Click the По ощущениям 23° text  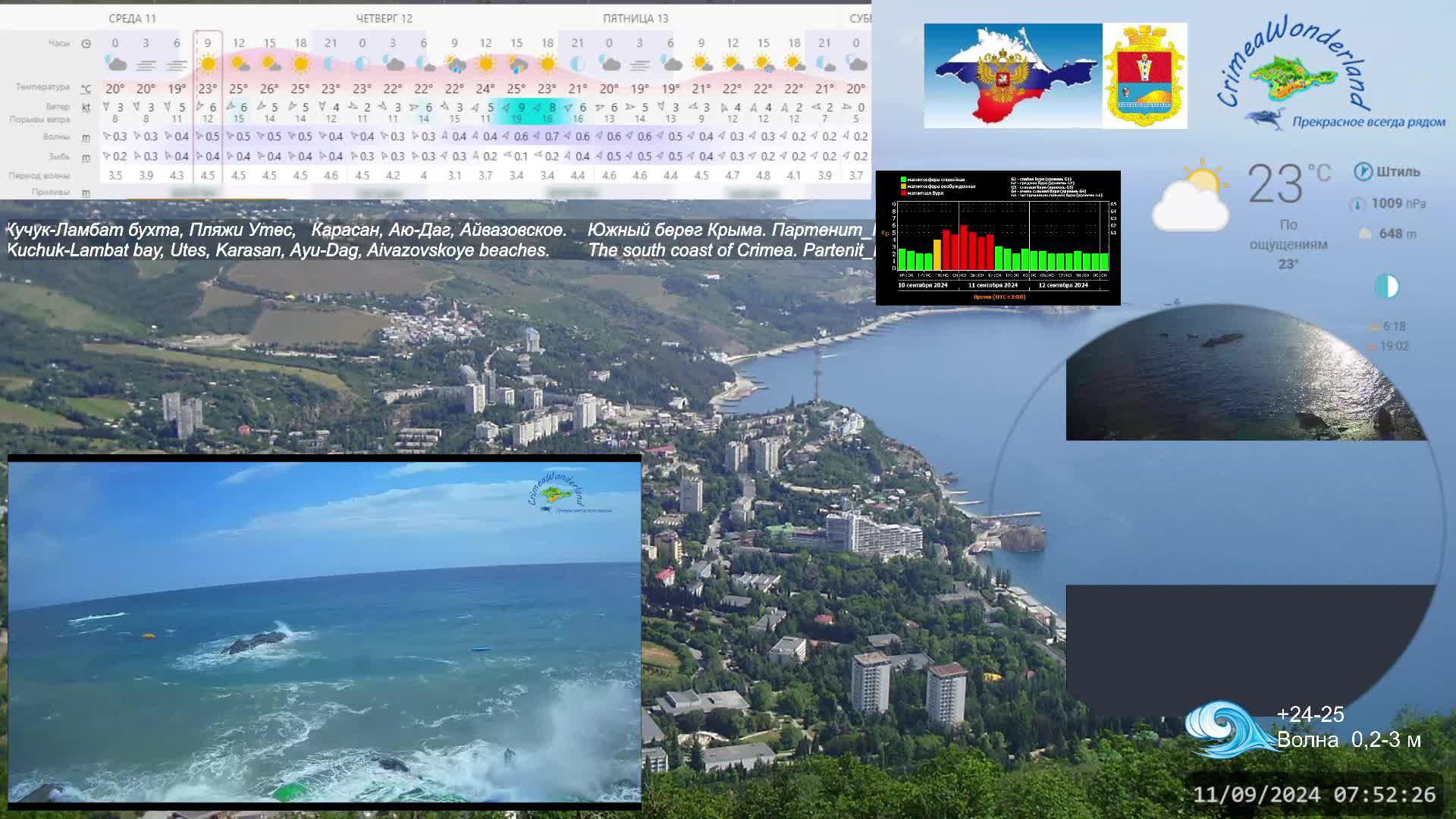click(x=1288, y=244)
